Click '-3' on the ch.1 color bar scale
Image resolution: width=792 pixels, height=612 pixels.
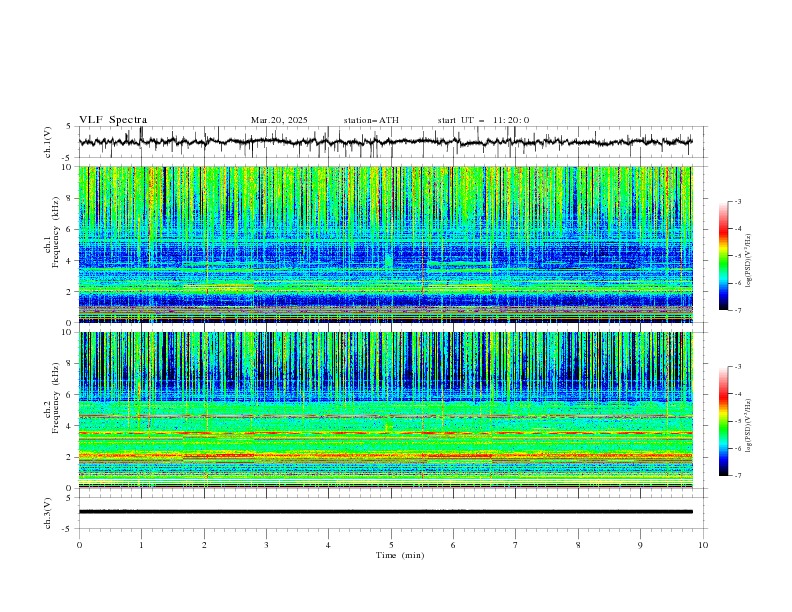click(x=737, y=201)
